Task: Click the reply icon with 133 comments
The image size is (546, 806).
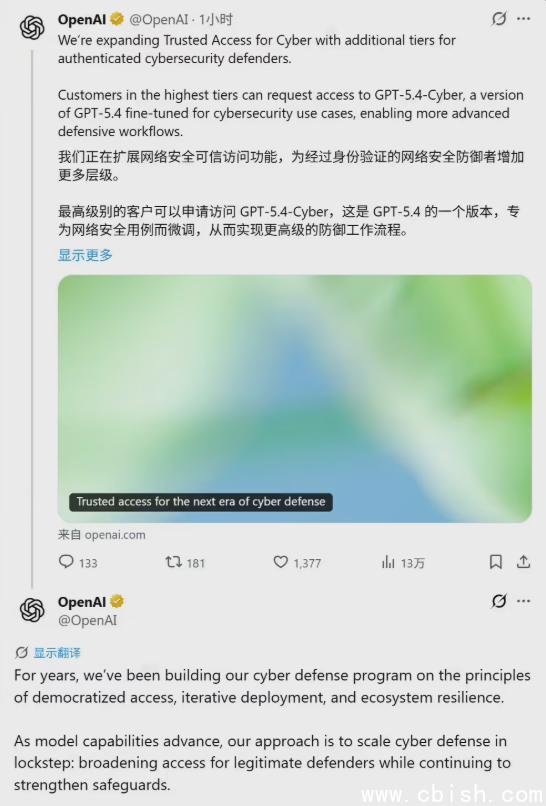Action: pyautogui.click(x=66, y=562)
